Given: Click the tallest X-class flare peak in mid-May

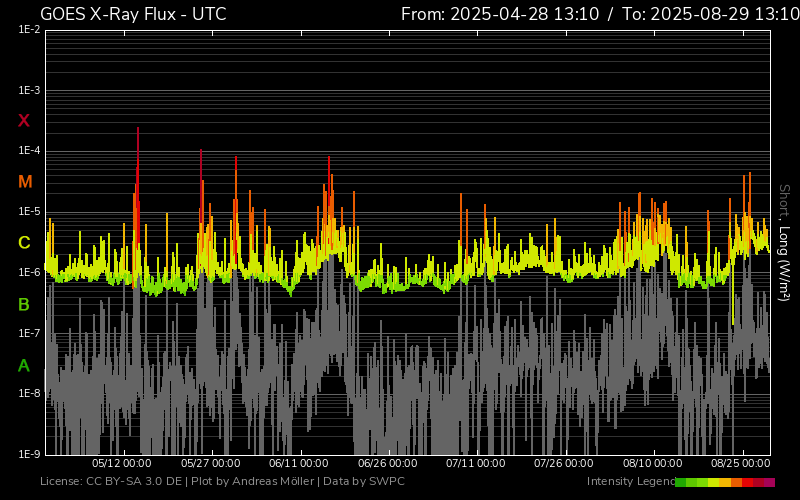Looking at the screenshot, I should point(138,130).
